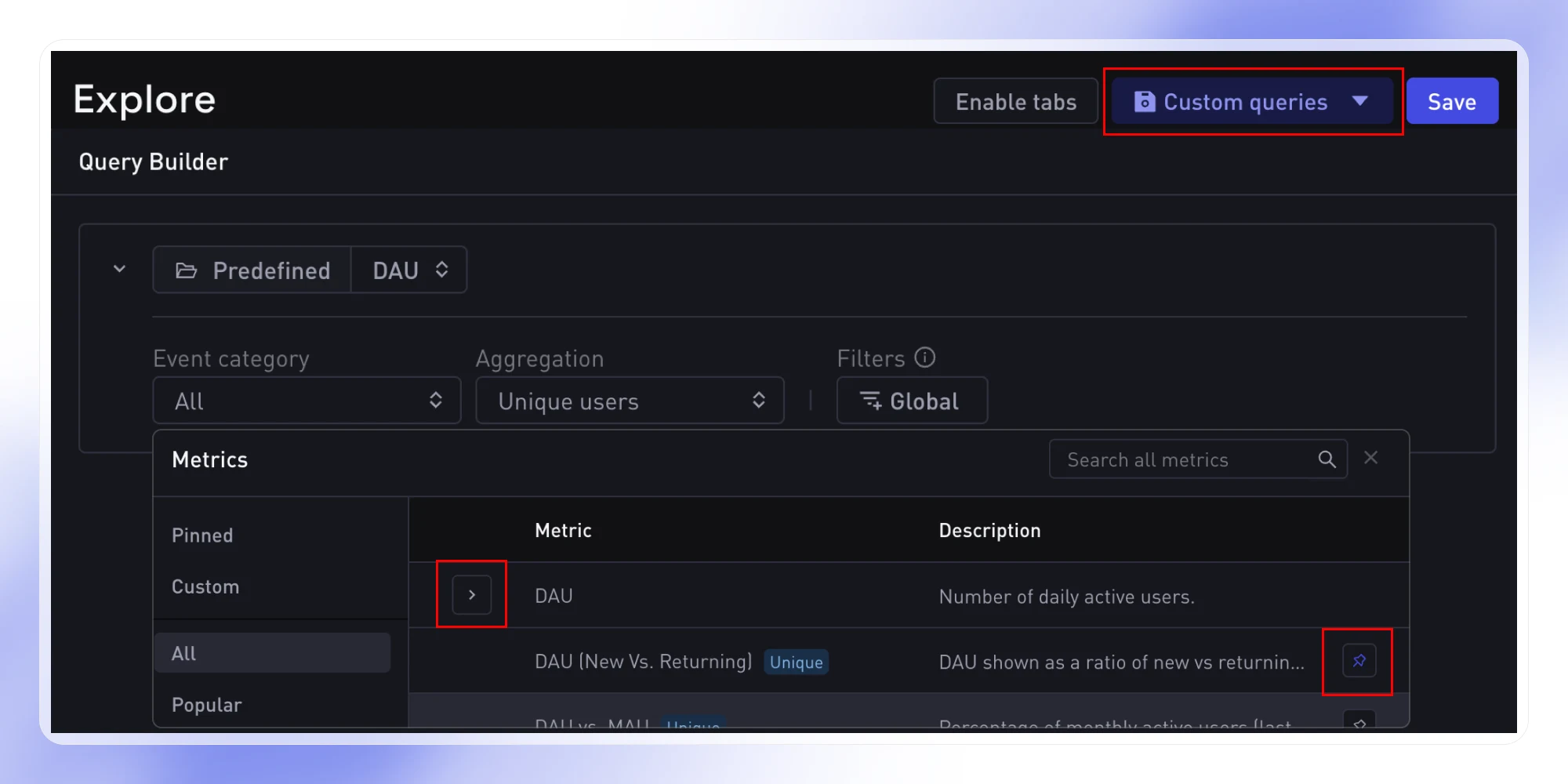Image resolution: width=1568 pixels, height=784 pixels.
Task: Pin the DAU (New Vs. Returning) metric
Action: pyautogui.click(x=1359, y=660)
